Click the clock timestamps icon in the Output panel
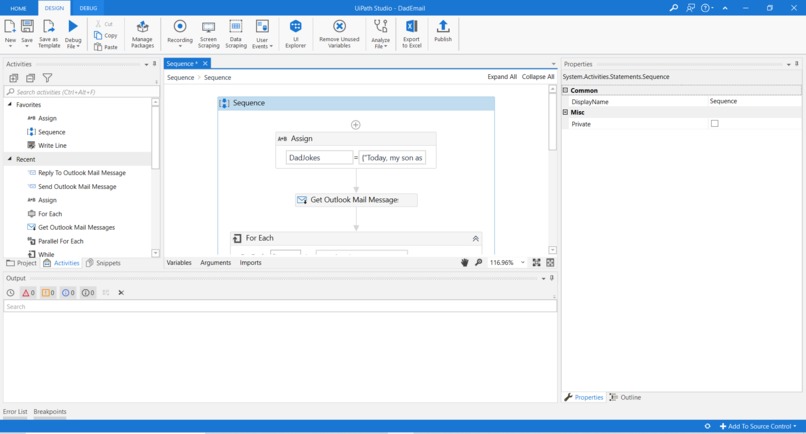This screenshot has height=434, width=806. pyautogui.click(x=10, y=293)
